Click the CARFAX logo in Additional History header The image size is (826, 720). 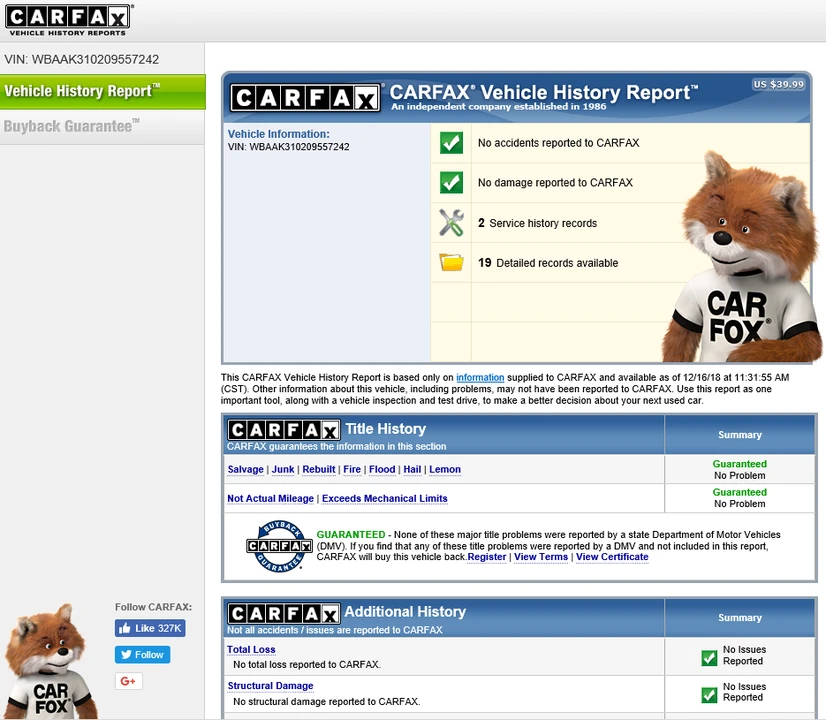click(x=284, y=614)
